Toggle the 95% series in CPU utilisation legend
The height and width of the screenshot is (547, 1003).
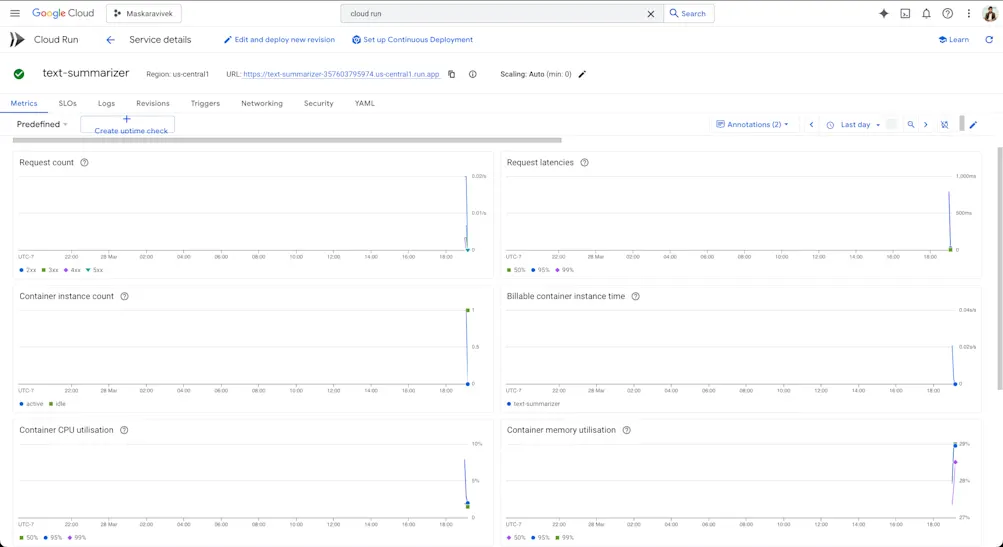point(53,537)
